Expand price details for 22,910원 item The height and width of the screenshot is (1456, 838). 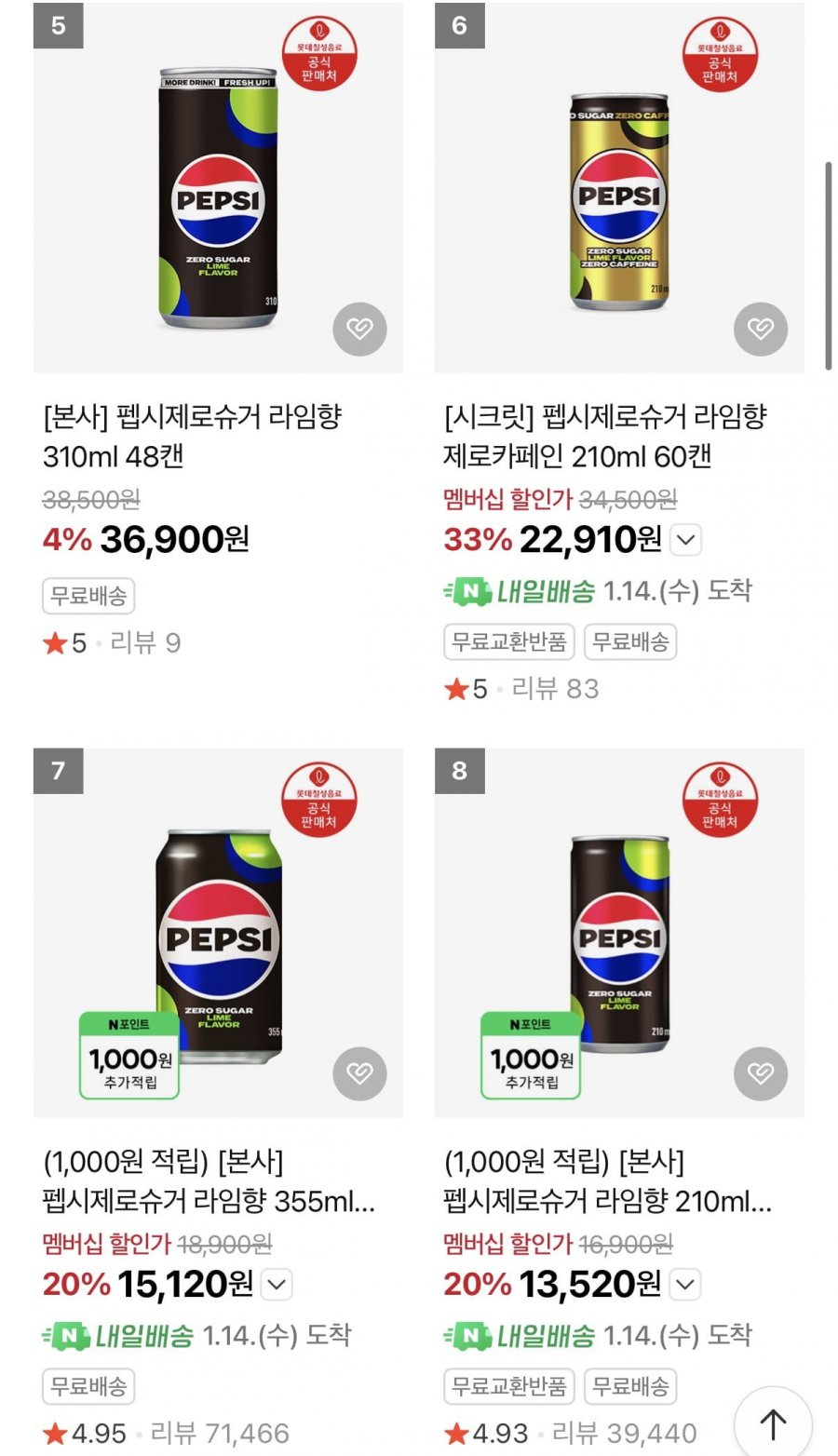(686, 540)
